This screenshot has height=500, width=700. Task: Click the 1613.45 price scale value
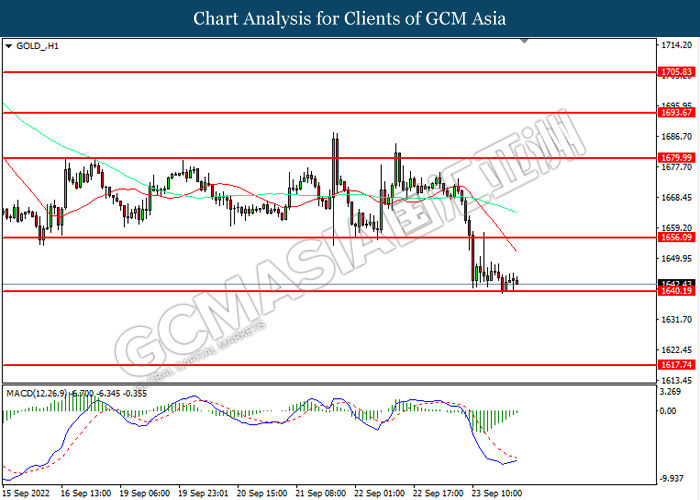click(x=676, y=380)
